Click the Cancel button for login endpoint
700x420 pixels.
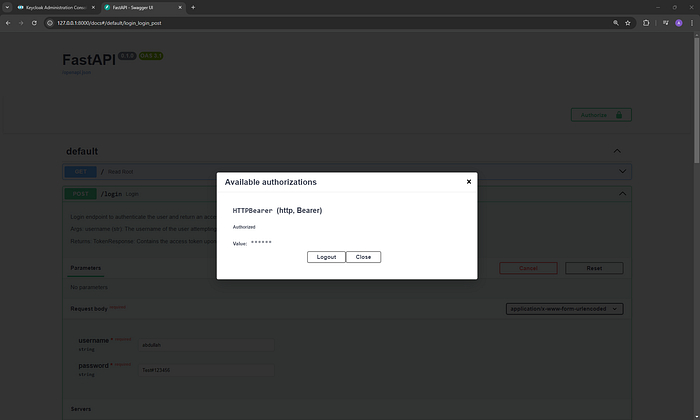point(528,268)
